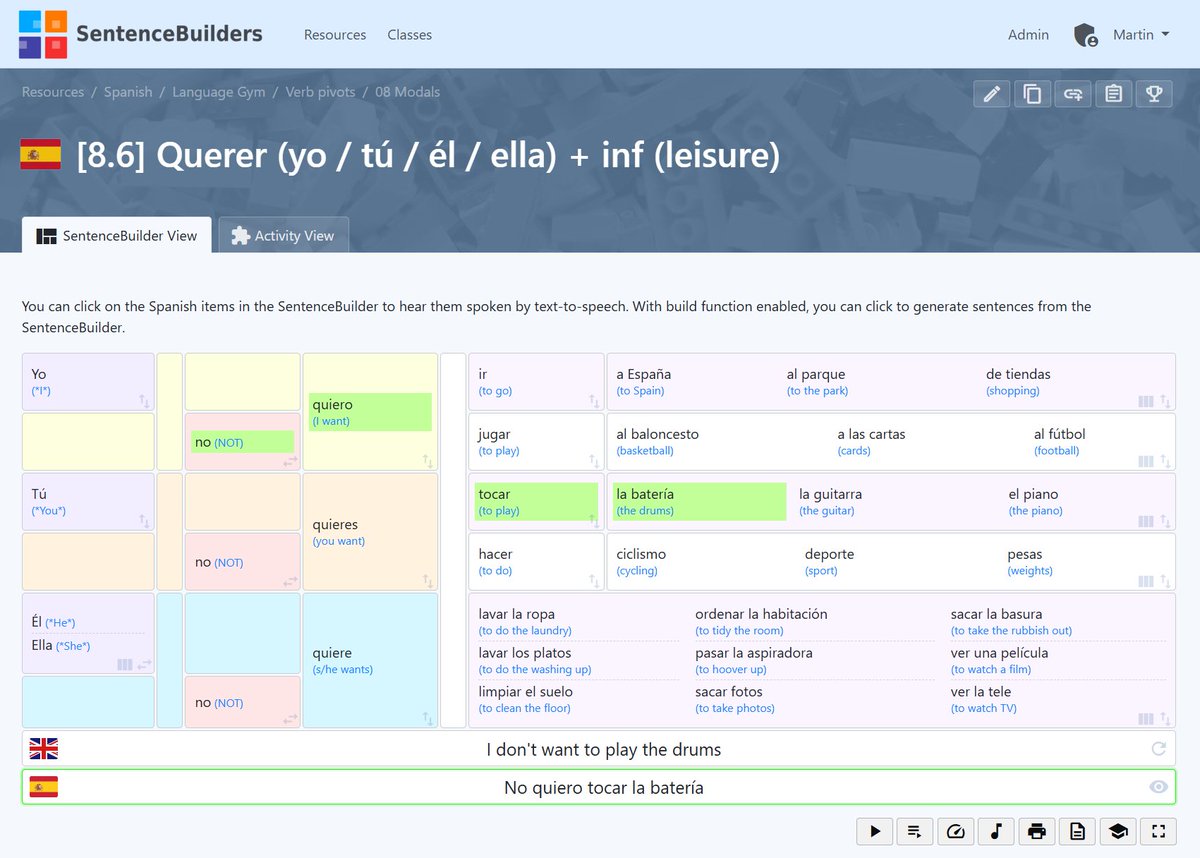Toggle the eye icon in Spanish sentence bar
1200x858 pixels.
click(1159, 787)
